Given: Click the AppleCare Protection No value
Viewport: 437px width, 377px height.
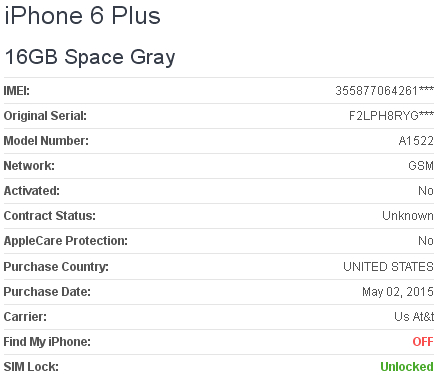Looking at the screenshot, I should point(426,241).
